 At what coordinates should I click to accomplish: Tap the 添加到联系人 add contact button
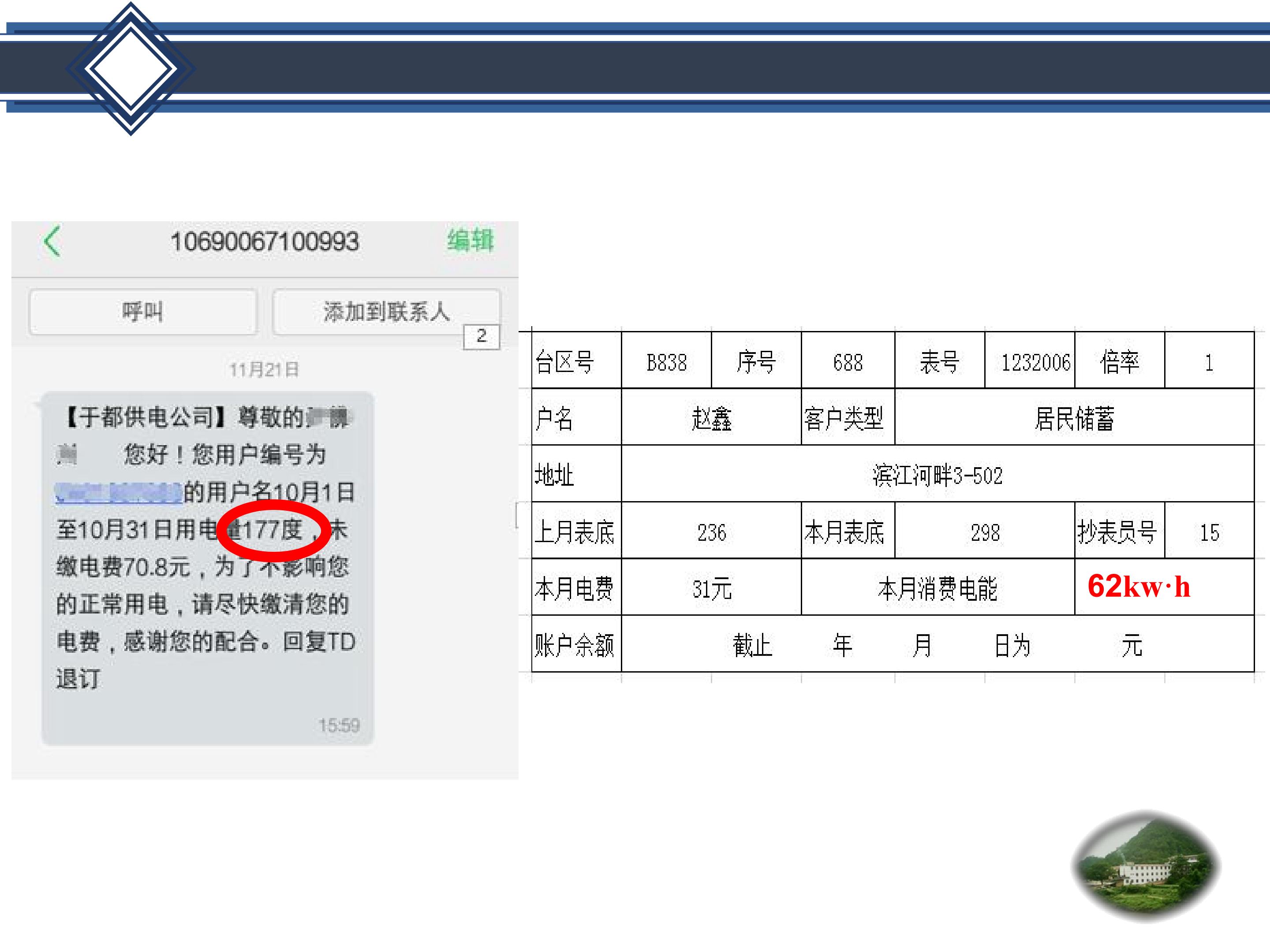[x=386, y=312]
